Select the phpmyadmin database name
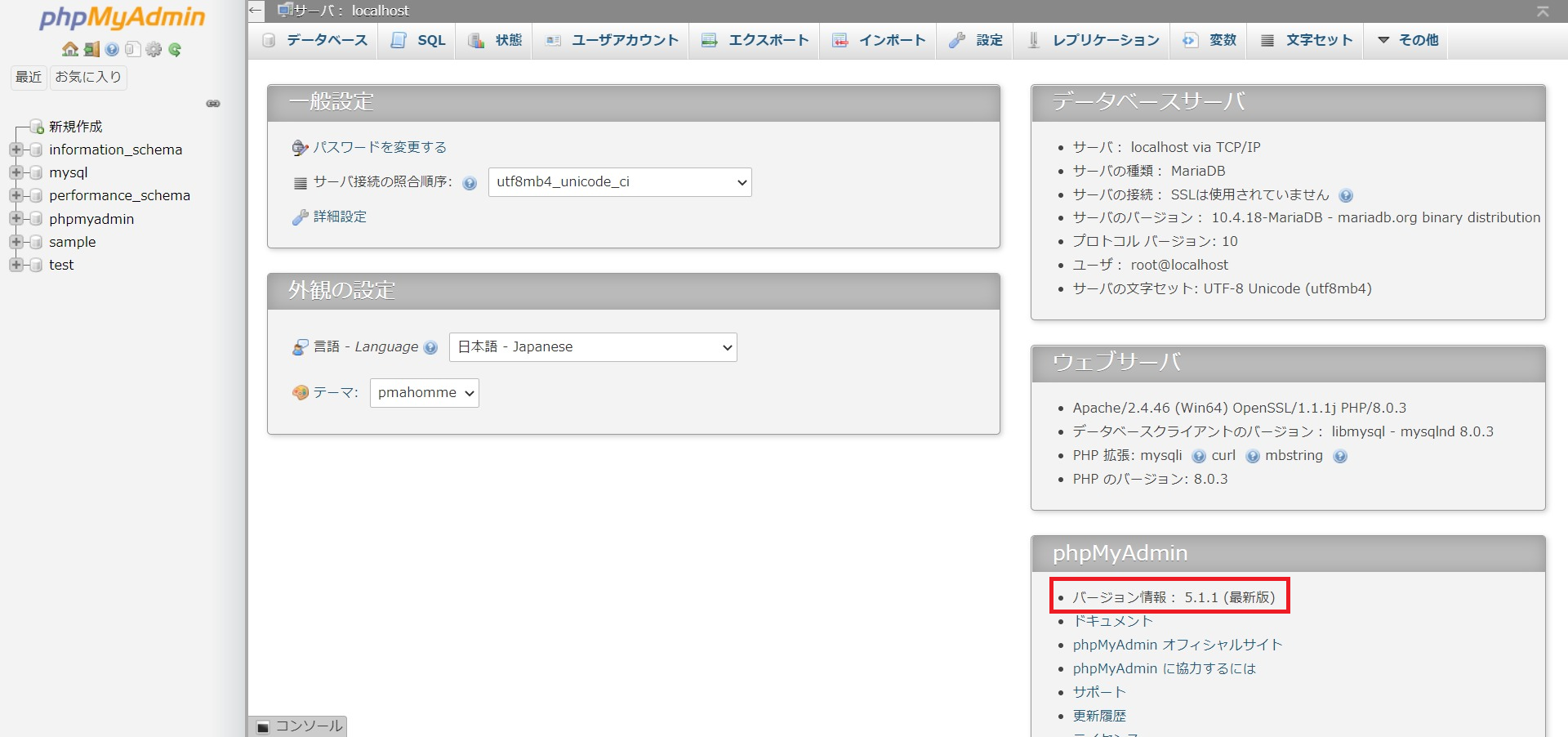 91,219
